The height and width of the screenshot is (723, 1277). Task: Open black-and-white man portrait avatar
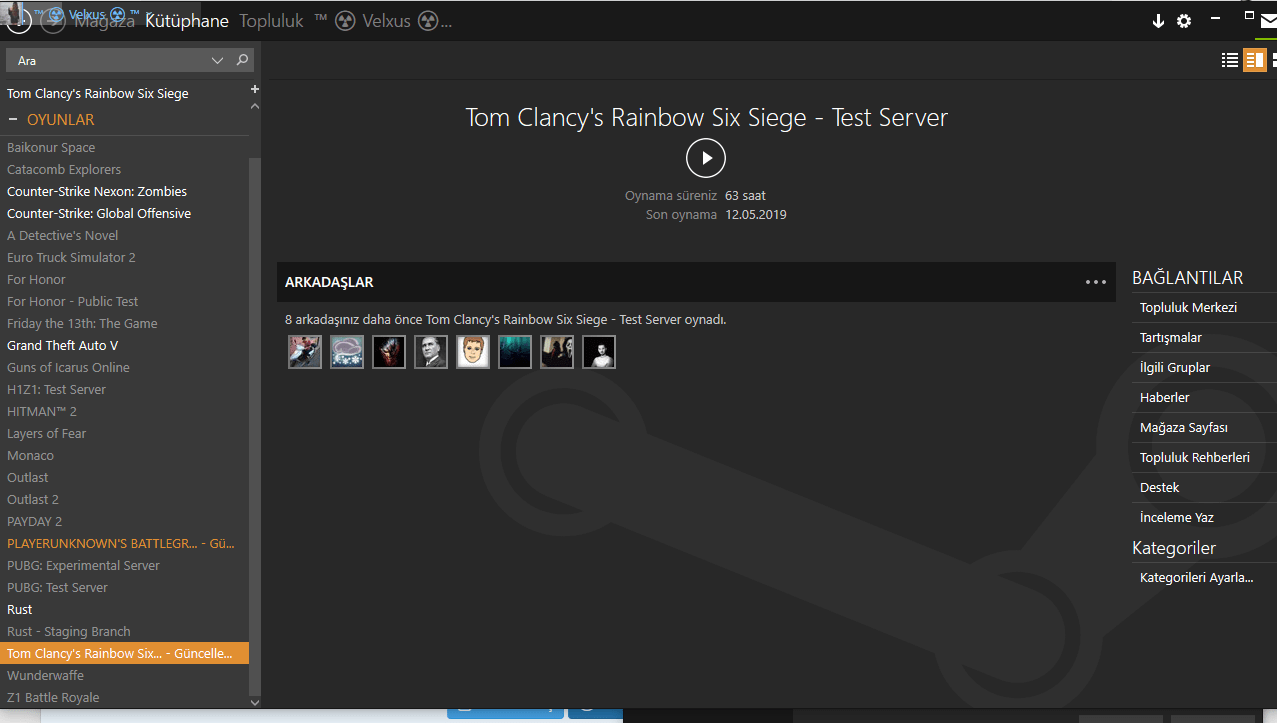[x=431, y=352]
